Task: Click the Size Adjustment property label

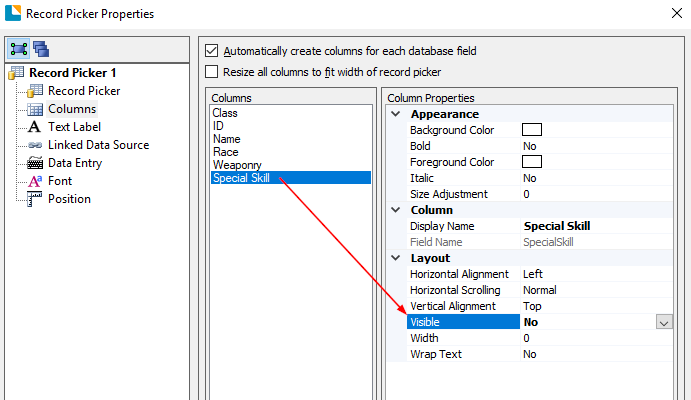Action: tap(449, 194)
